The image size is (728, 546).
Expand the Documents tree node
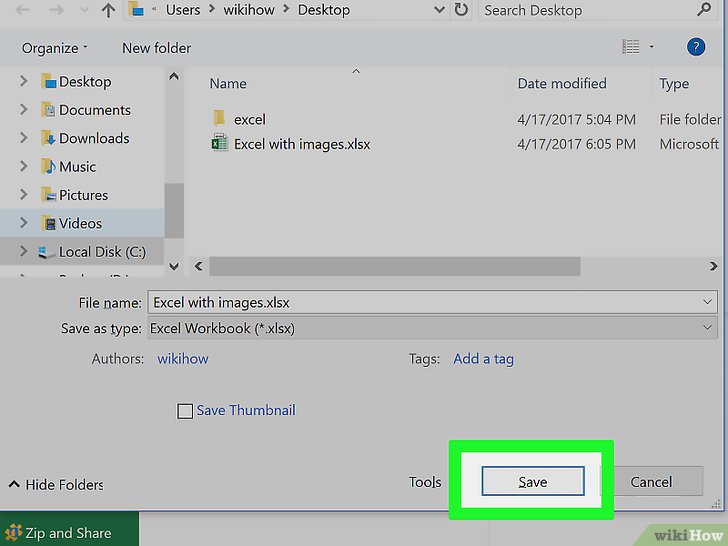click(24, 110)
